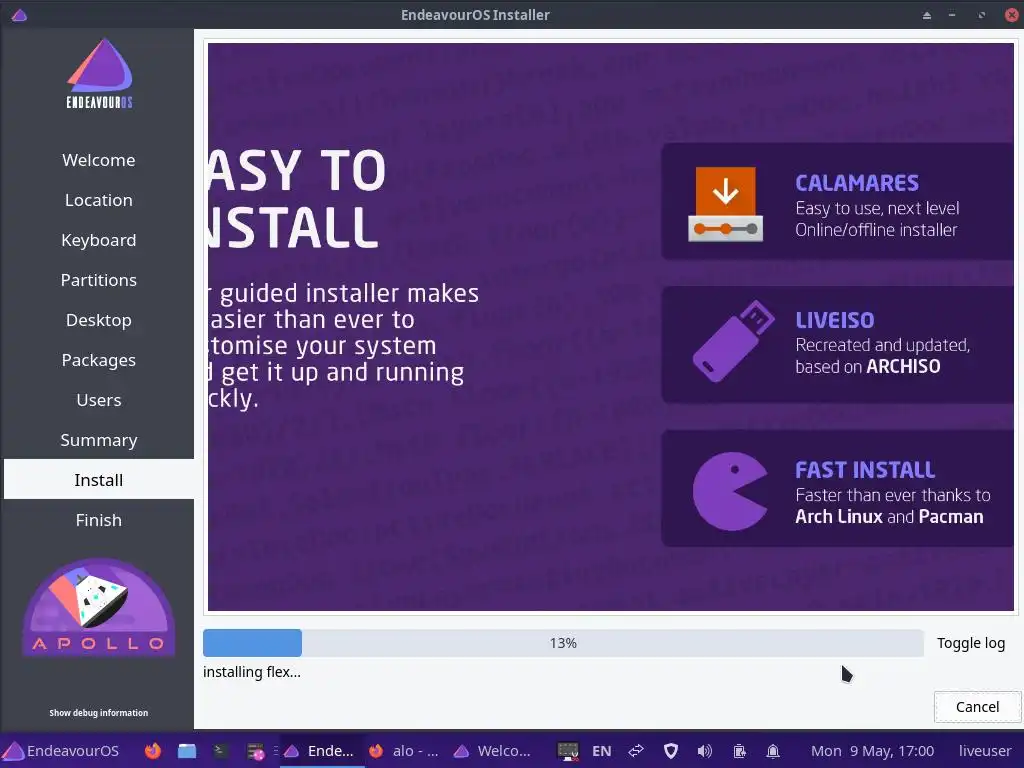This screenshot has height=768, width=1024.
Task: Click the Calamares installer download icon
Action: coord(726,204)
